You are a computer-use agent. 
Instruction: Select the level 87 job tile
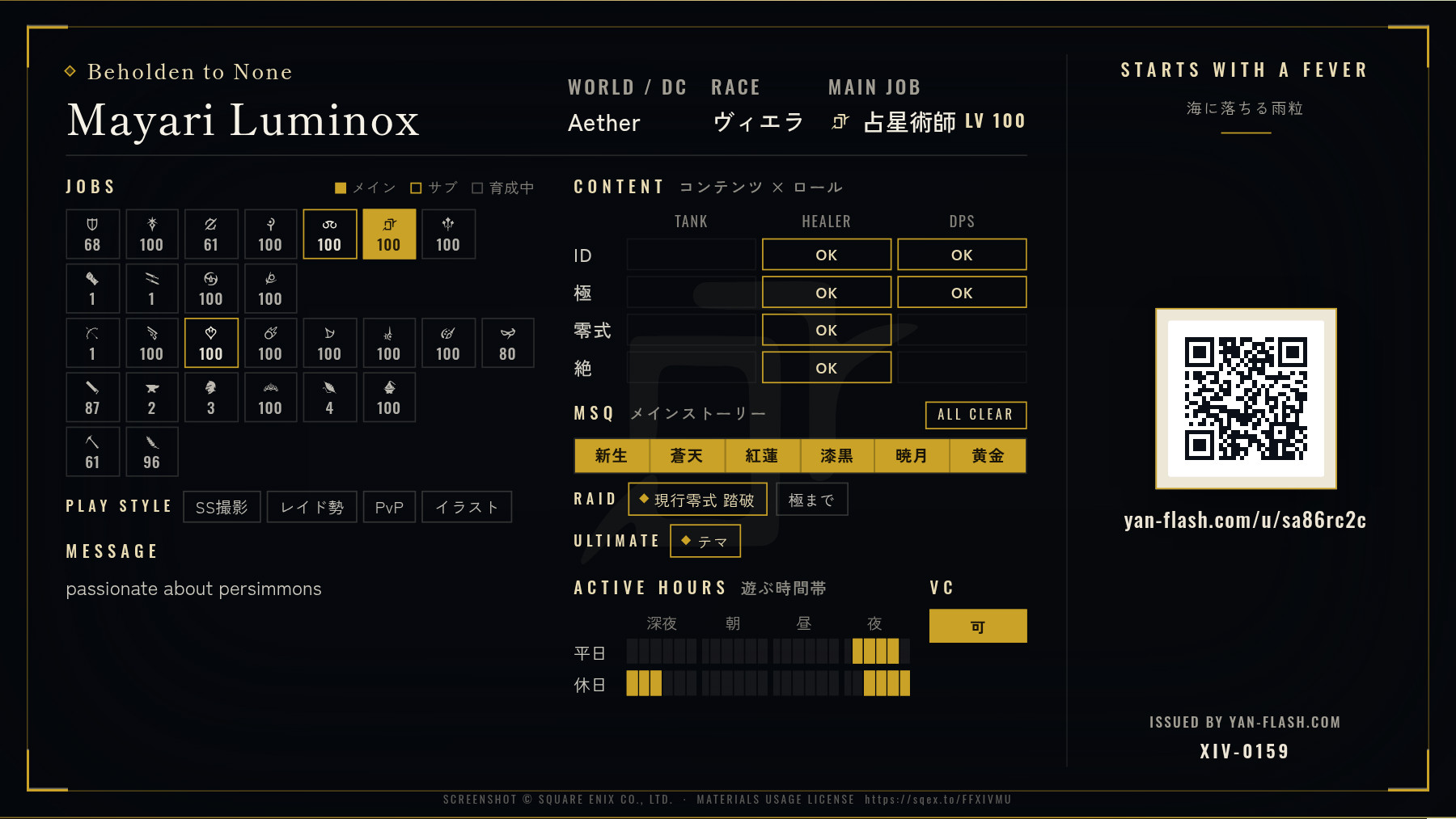tap(93, 397)
